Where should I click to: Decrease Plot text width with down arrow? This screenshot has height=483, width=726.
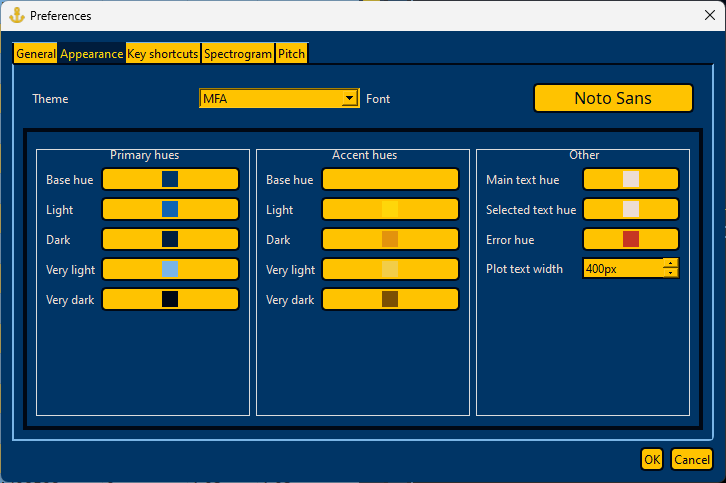(670, 273)
